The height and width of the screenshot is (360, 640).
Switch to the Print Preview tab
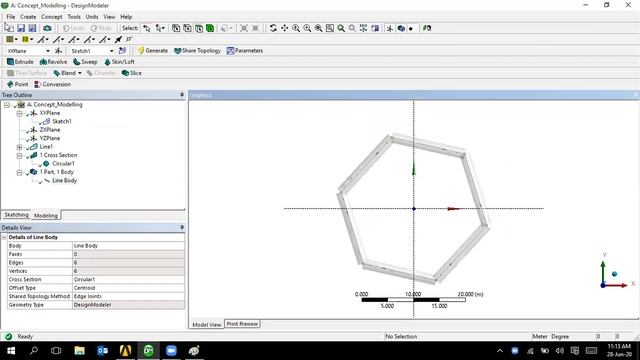point(242,324)
